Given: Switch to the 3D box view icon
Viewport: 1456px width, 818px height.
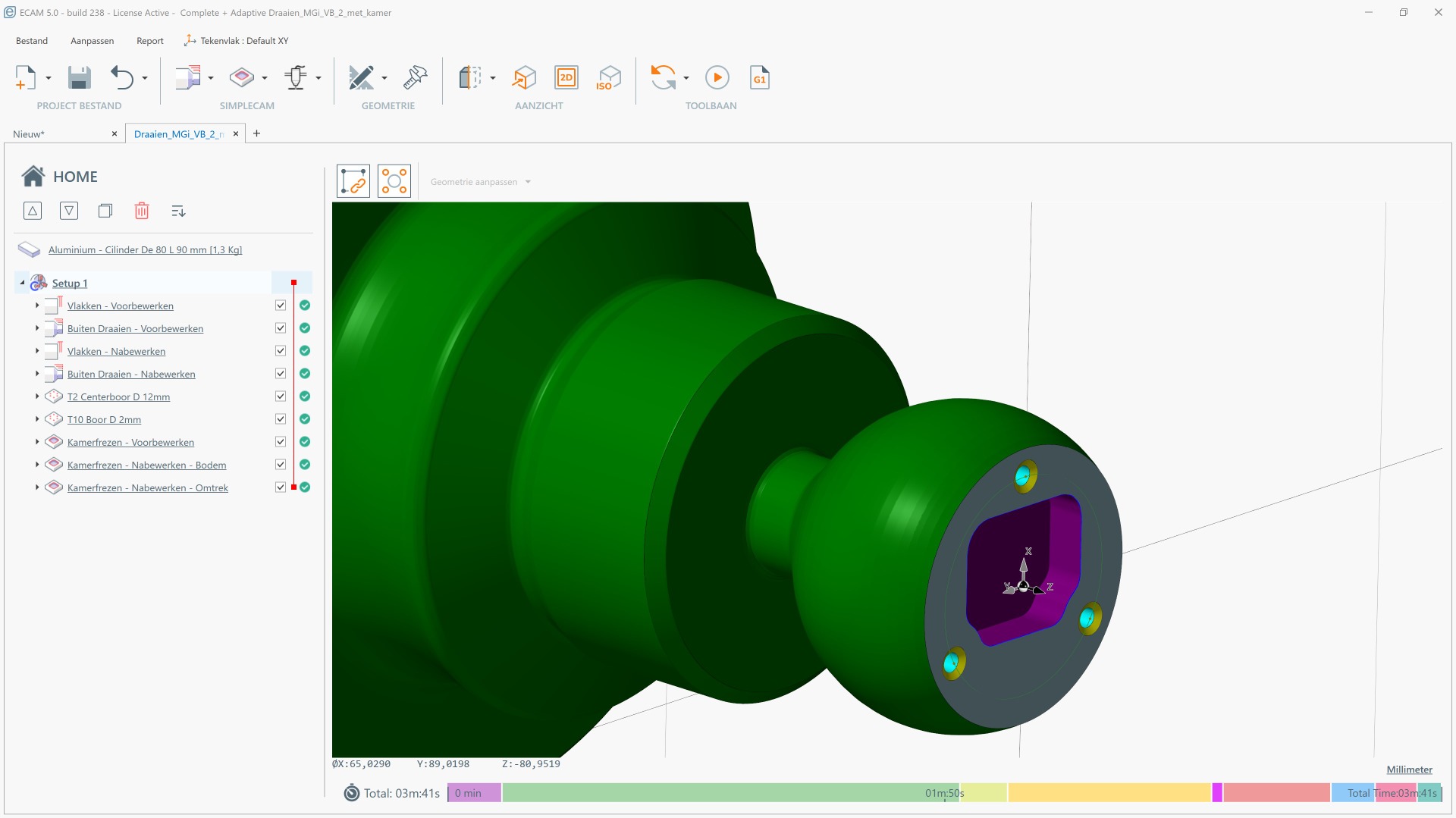Looking at the screenshot, I should click(524, 77).
